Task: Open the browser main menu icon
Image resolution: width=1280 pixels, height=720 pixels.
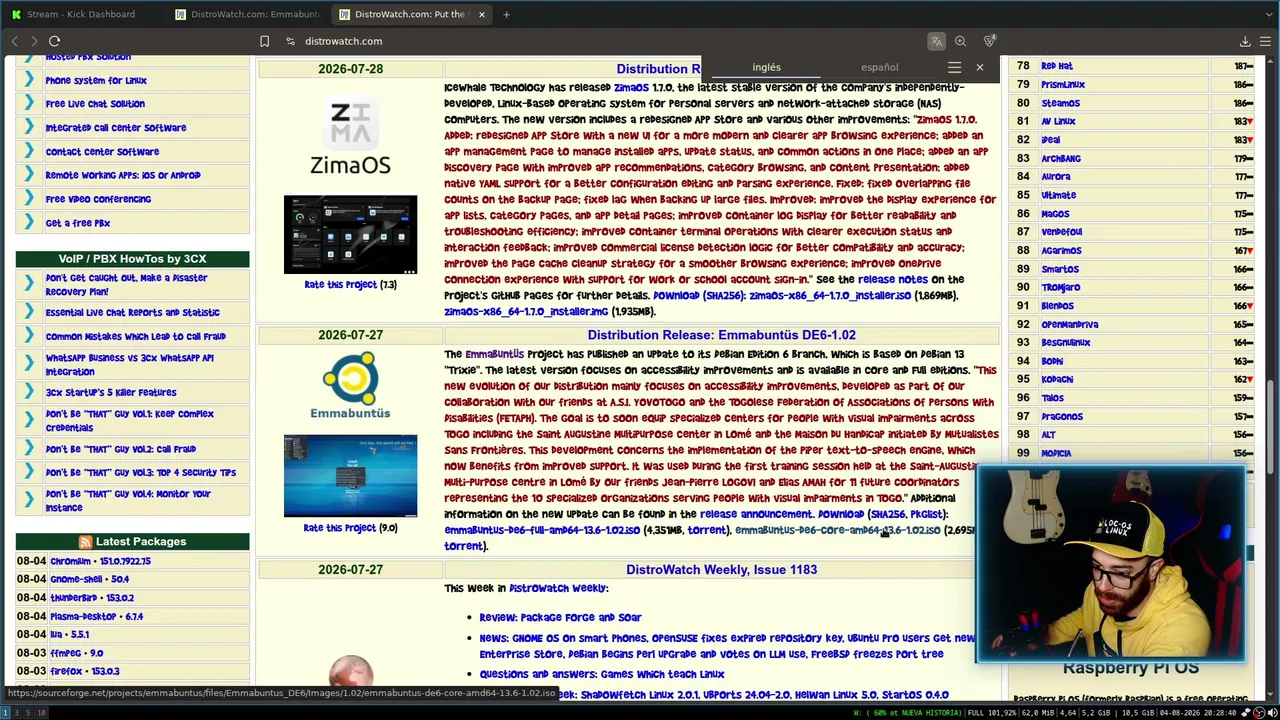Action: click(x=1265, y=41)
